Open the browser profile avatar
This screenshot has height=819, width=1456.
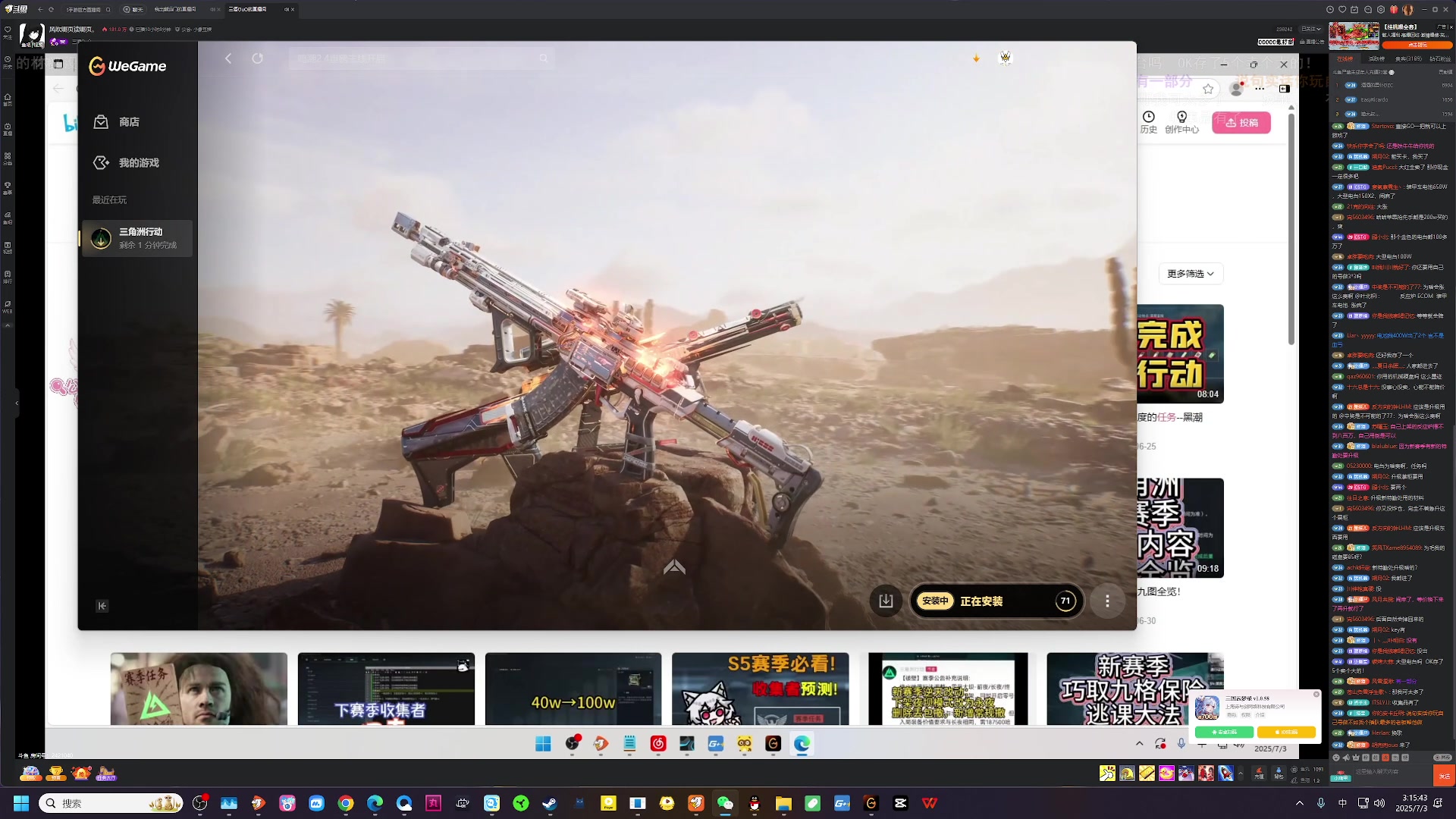1236,89
